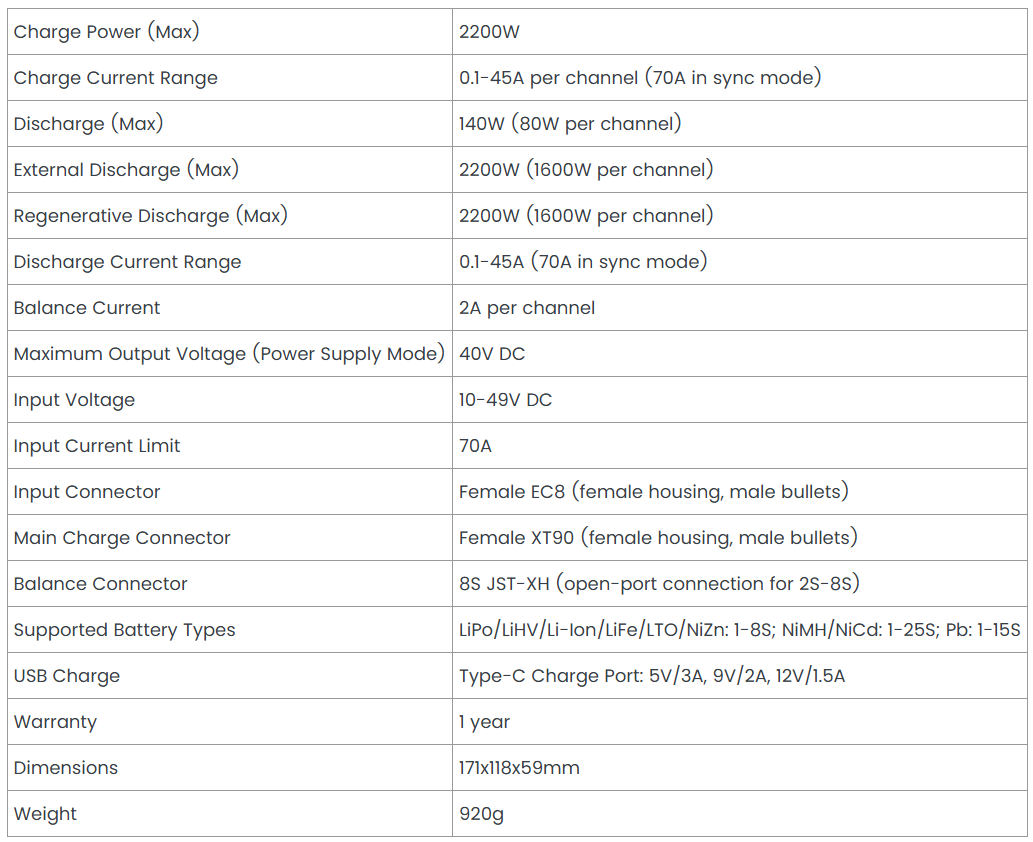Select the Input Current Limit label
Image resolution: width=1033 pixels, height=842 pixels.
click(x=96, y=446)
